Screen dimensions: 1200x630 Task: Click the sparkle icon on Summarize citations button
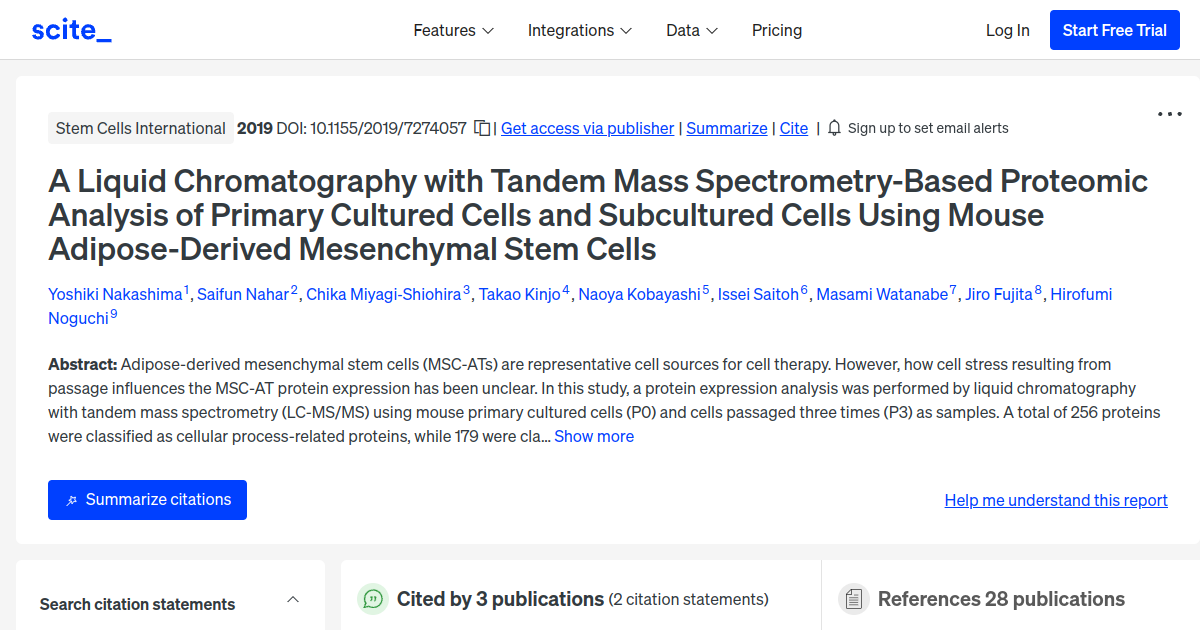(x=70, y=499)
